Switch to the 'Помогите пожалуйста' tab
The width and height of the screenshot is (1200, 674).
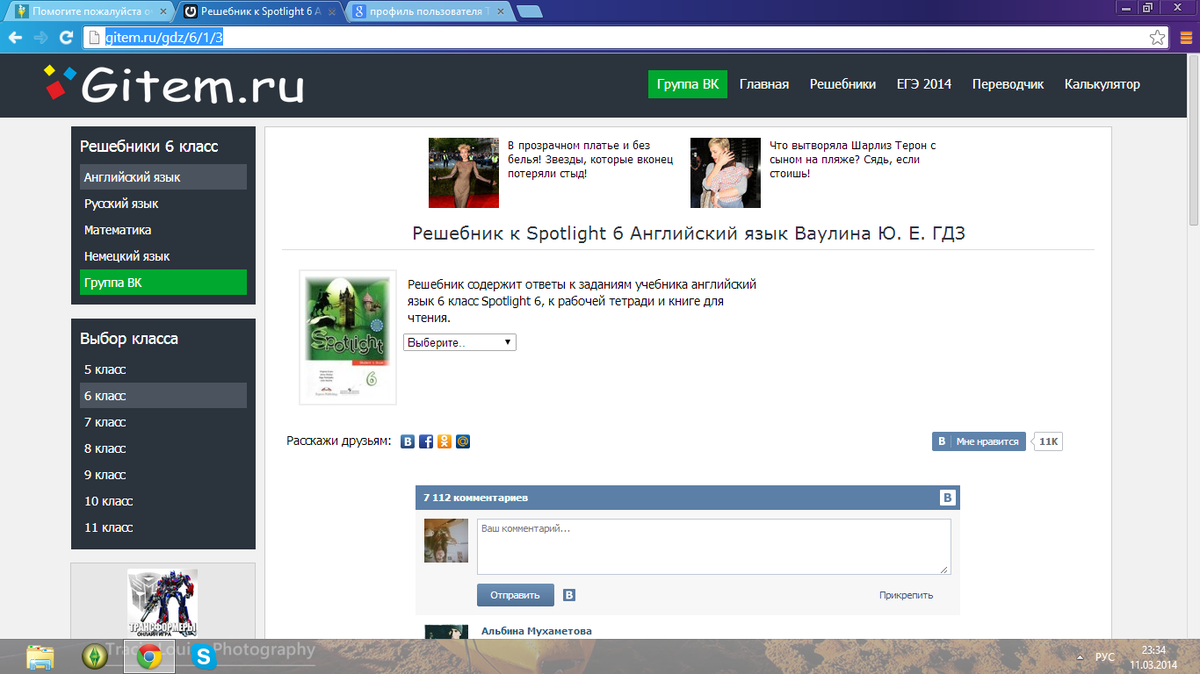pyautogui.click(x=90, y=12)
